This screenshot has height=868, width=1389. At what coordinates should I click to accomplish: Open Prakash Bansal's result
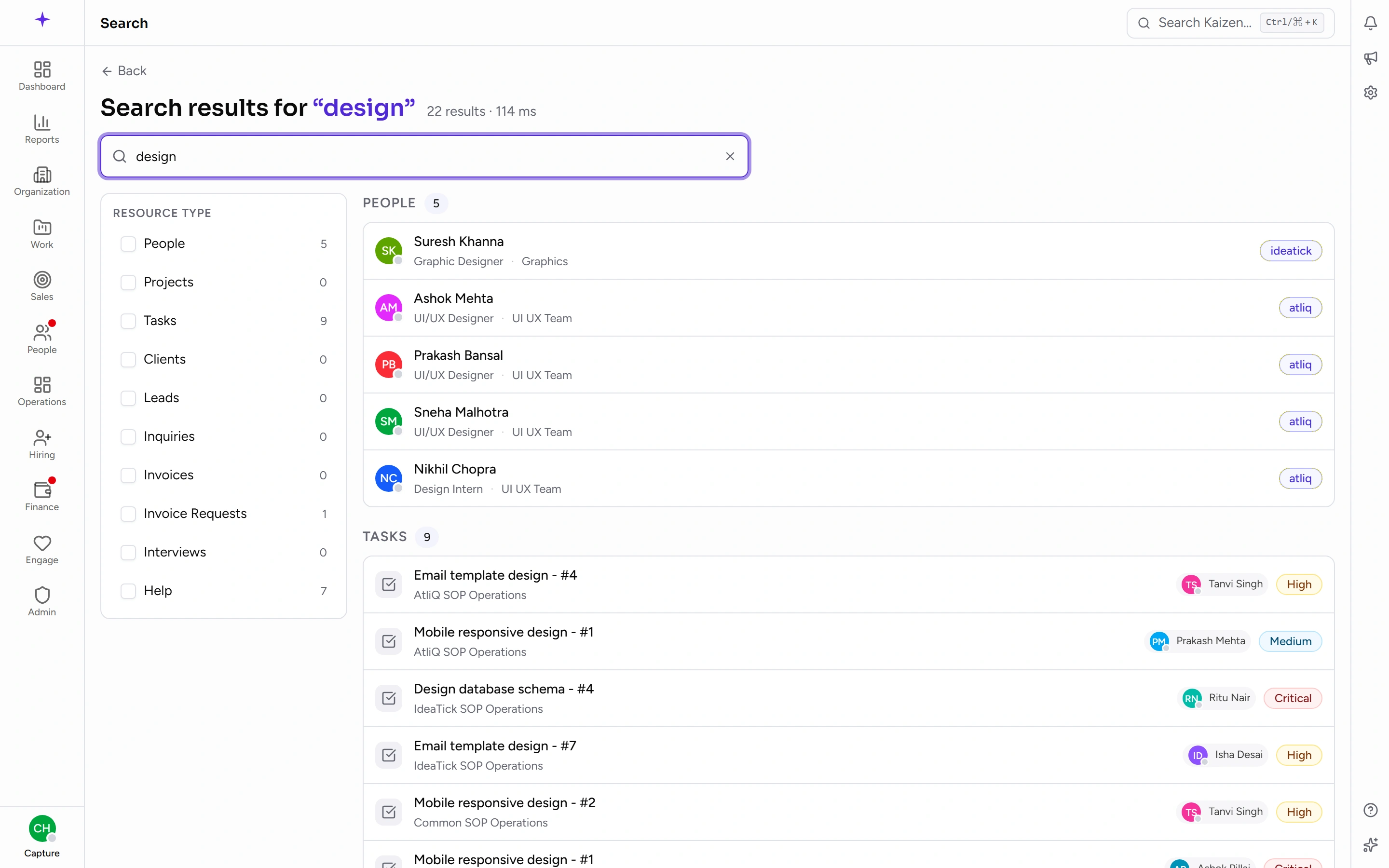click(848, 365)
